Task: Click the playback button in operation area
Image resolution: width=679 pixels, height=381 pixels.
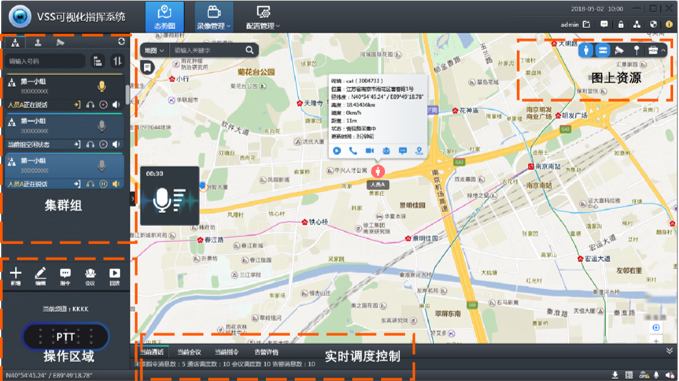Action: pos(115,276)
